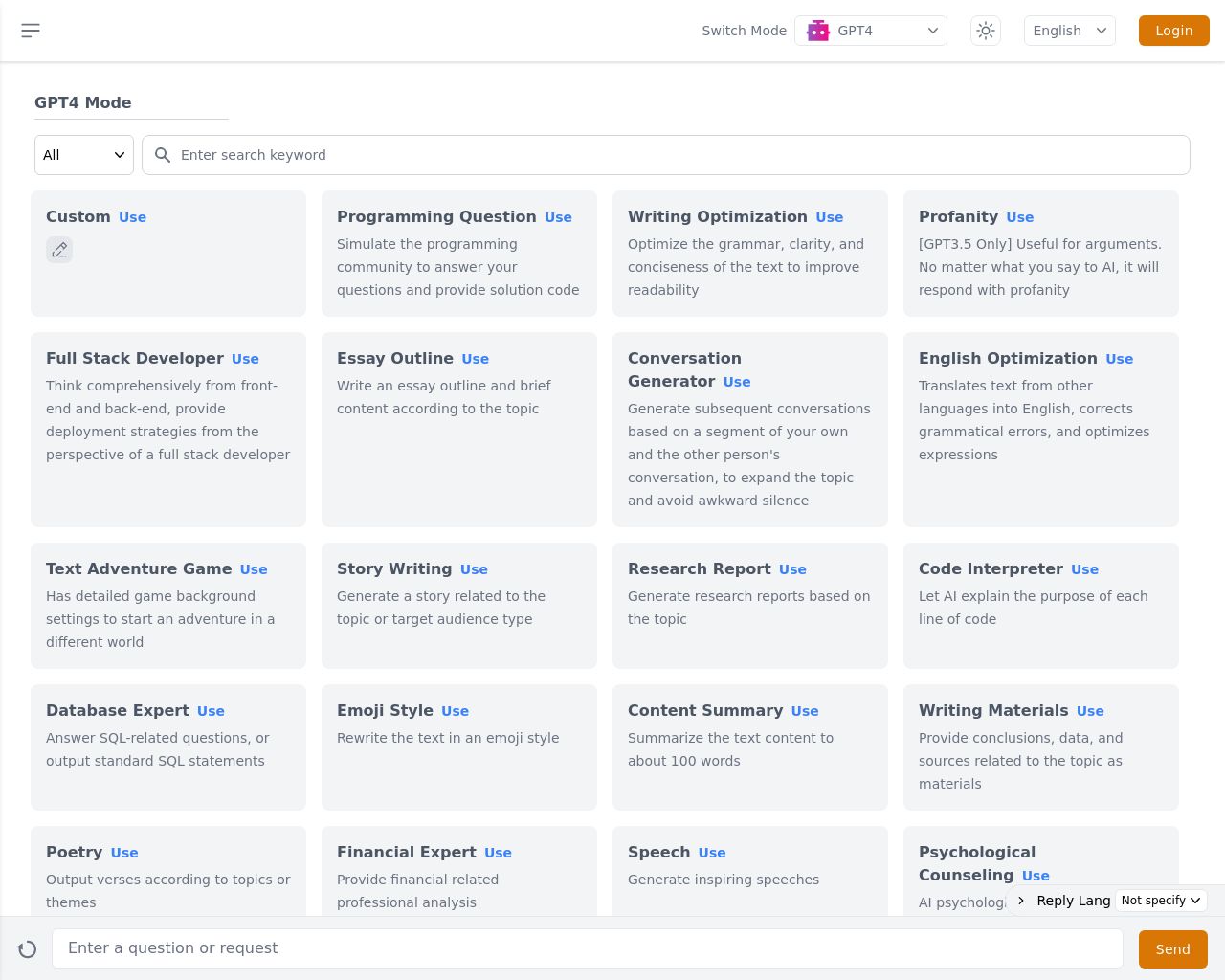Click the Custom card edit pencil icon

[x=59, y=250]
